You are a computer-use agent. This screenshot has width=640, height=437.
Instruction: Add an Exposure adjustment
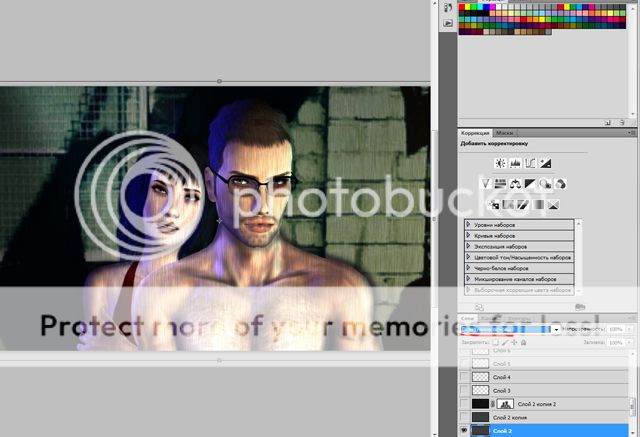547,163
